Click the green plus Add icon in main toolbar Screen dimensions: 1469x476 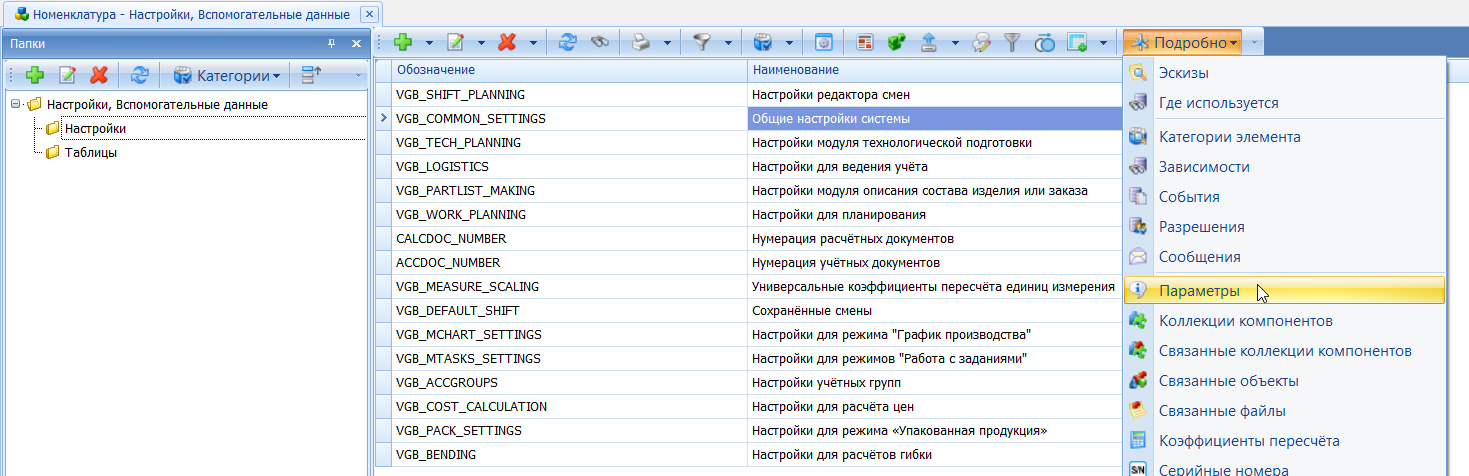point(403,42)
